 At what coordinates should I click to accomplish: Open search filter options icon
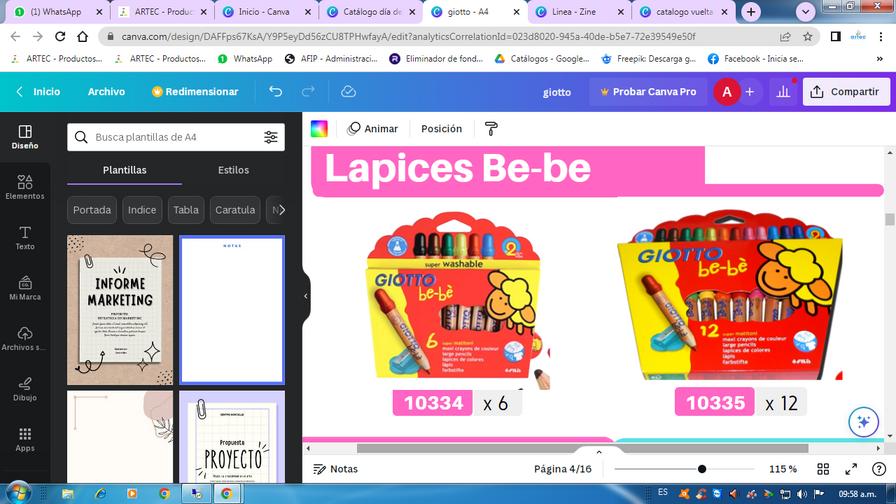[271, 137]
